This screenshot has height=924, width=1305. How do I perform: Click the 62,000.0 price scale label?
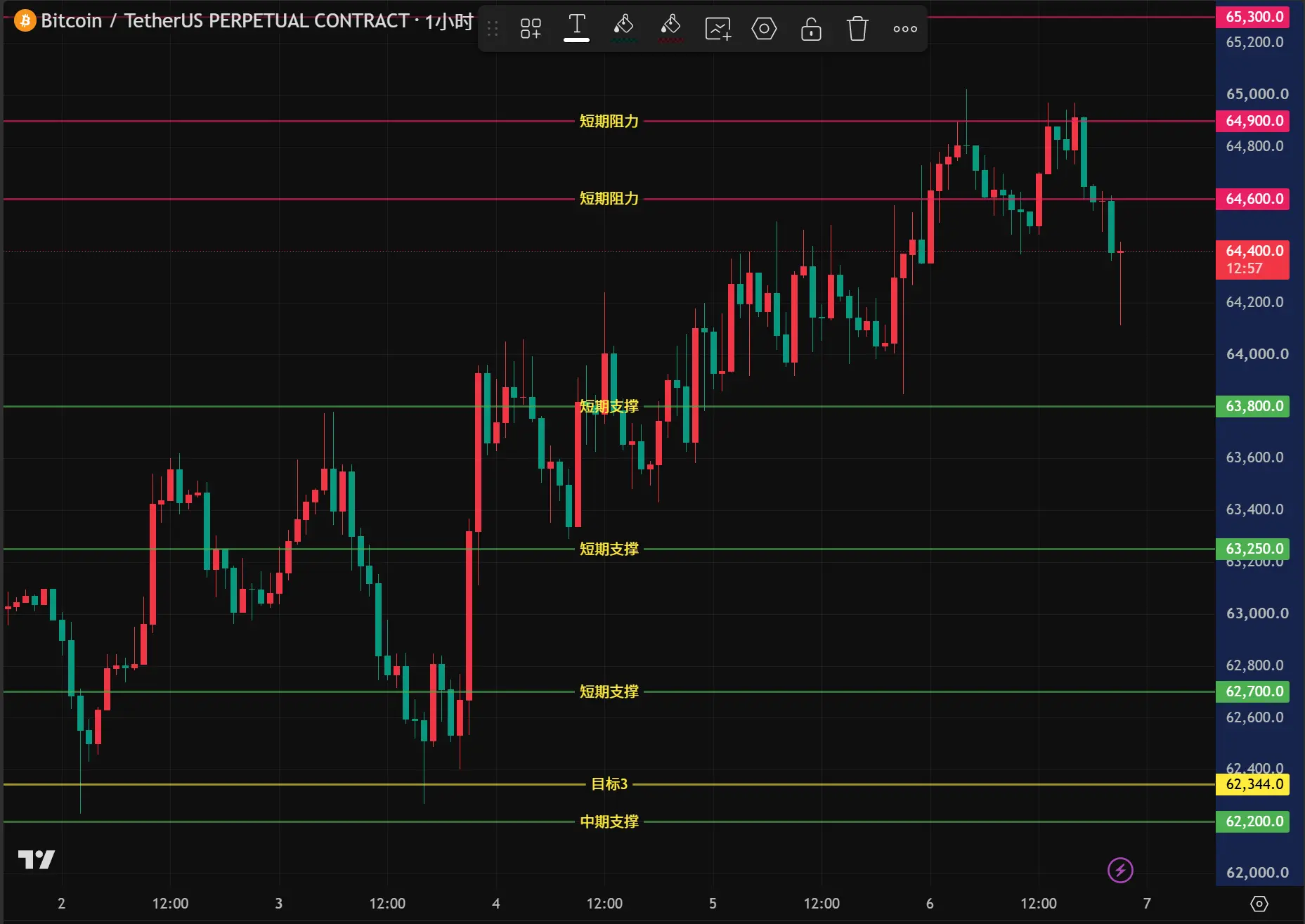coord(1257,873)
